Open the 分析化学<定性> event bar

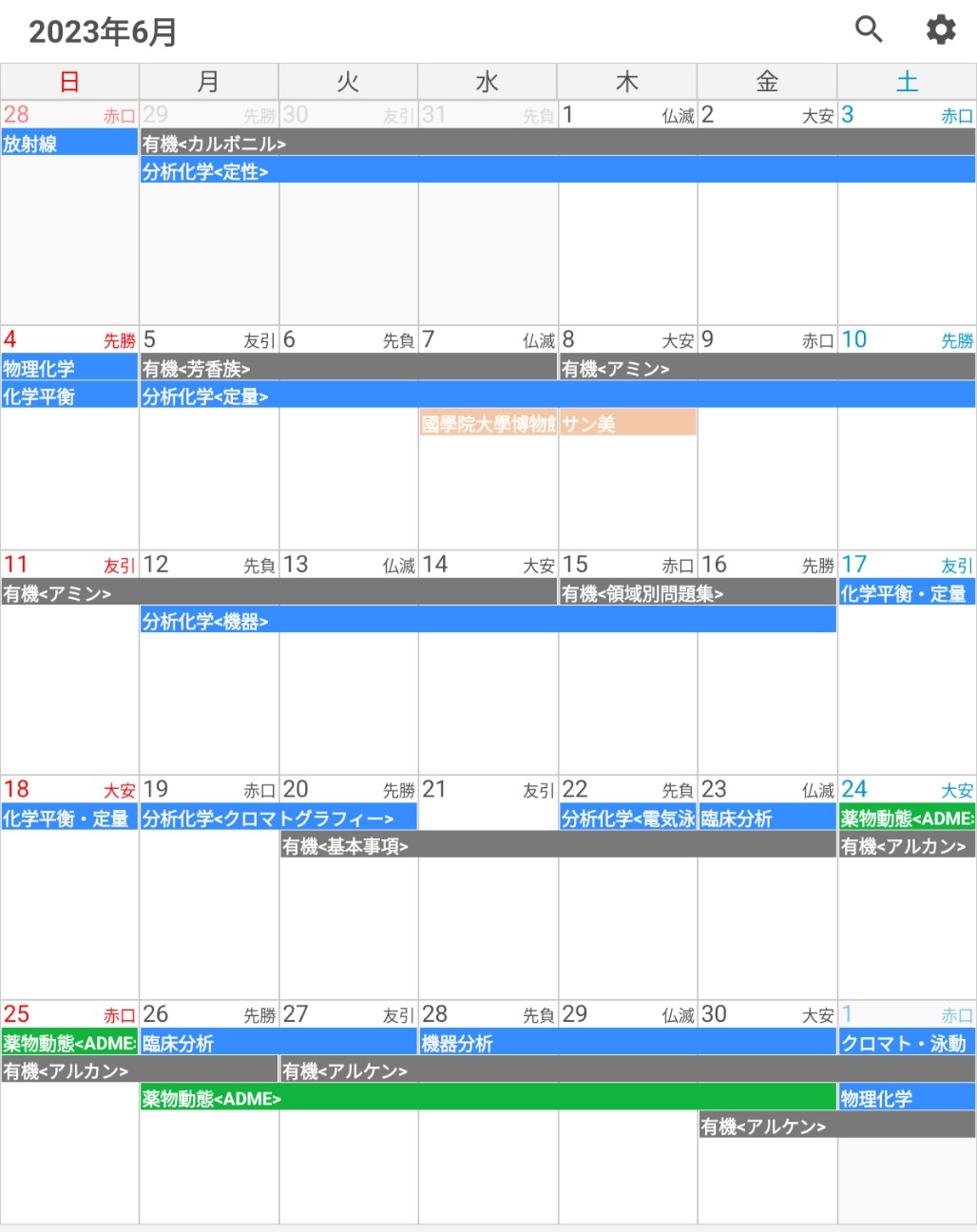pyautogui.click(x=558, y=171)
